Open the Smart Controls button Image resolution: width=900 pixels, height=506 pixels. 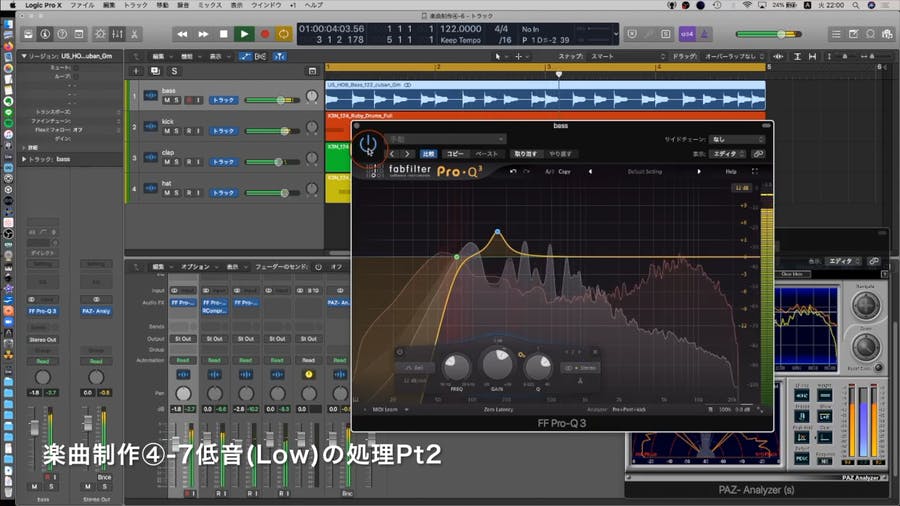(100, 34)
